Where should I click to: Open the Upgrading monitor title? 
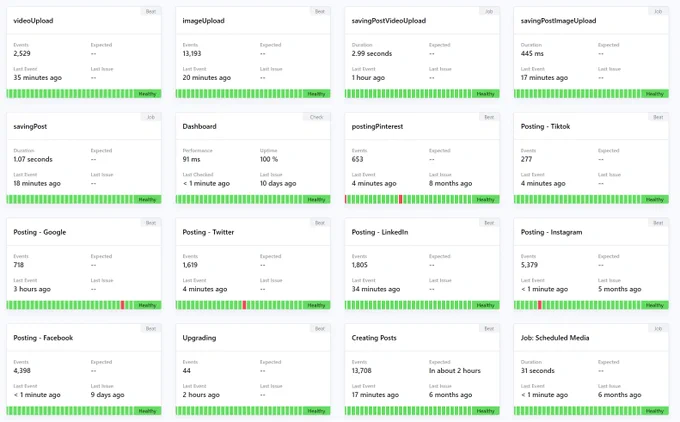pyautogui.click(x=199, y=338)
